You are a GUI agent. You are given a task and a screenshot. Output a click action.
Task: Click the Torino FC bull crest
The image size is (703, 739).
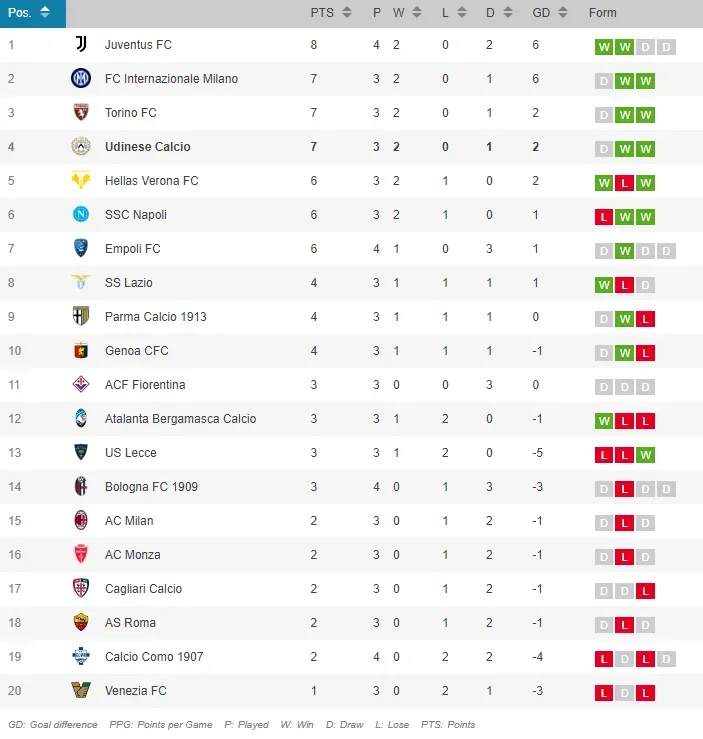(81, 113)
